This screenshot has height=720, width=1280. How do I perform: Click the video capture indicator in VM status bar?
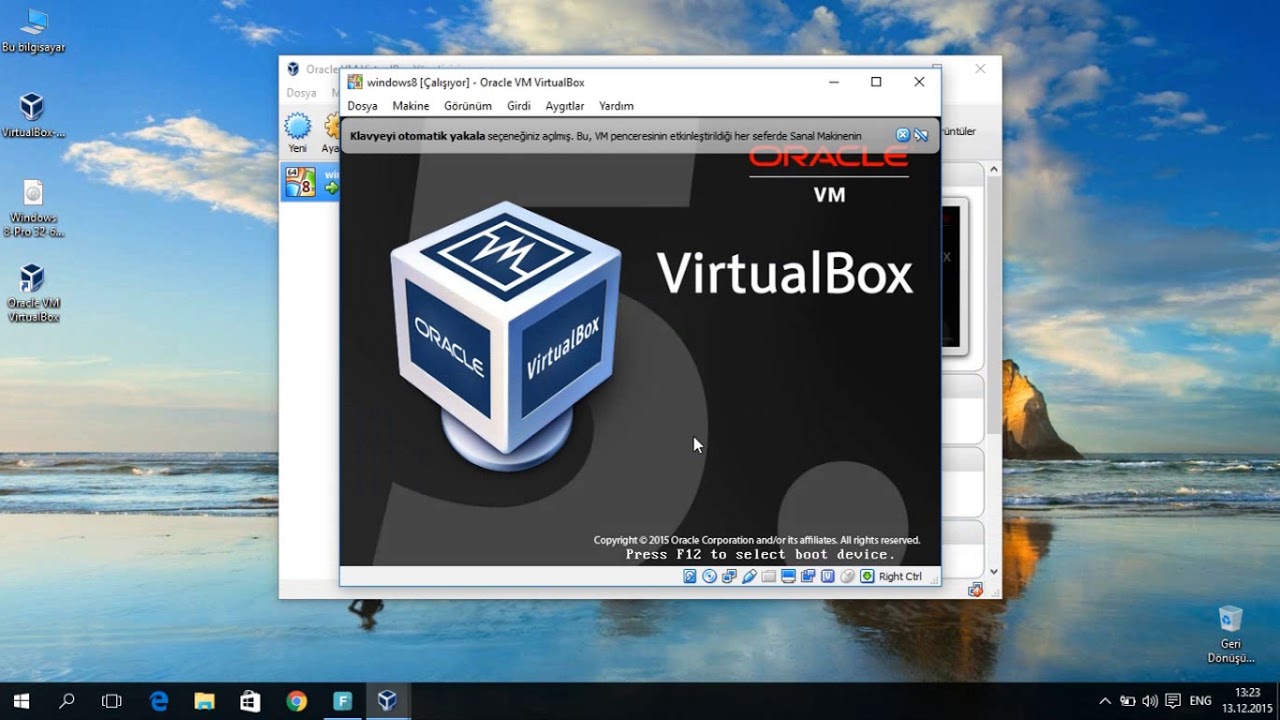(808, 576)
